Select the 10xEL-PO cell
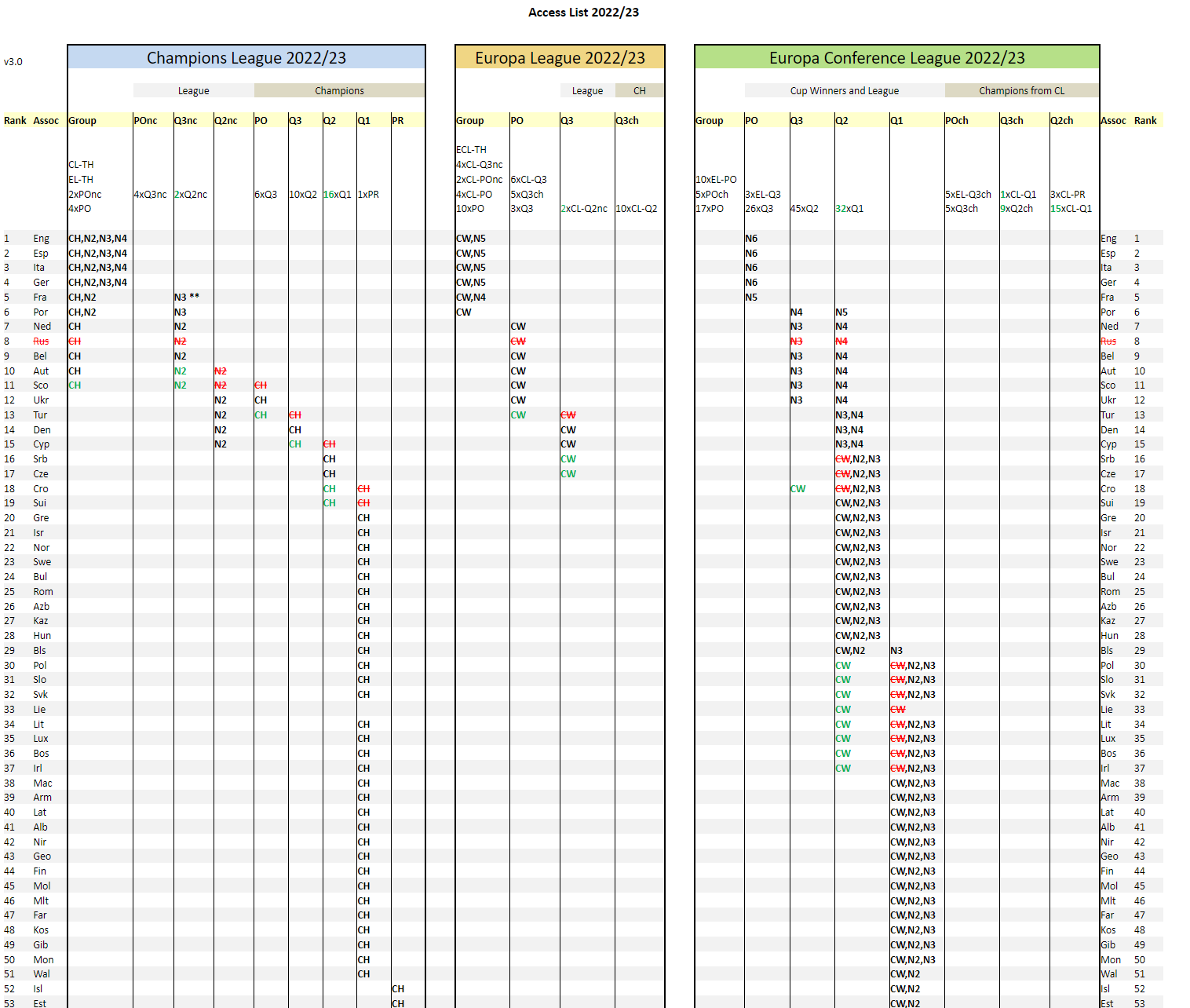1190x1008 pixels. [716, 180]
